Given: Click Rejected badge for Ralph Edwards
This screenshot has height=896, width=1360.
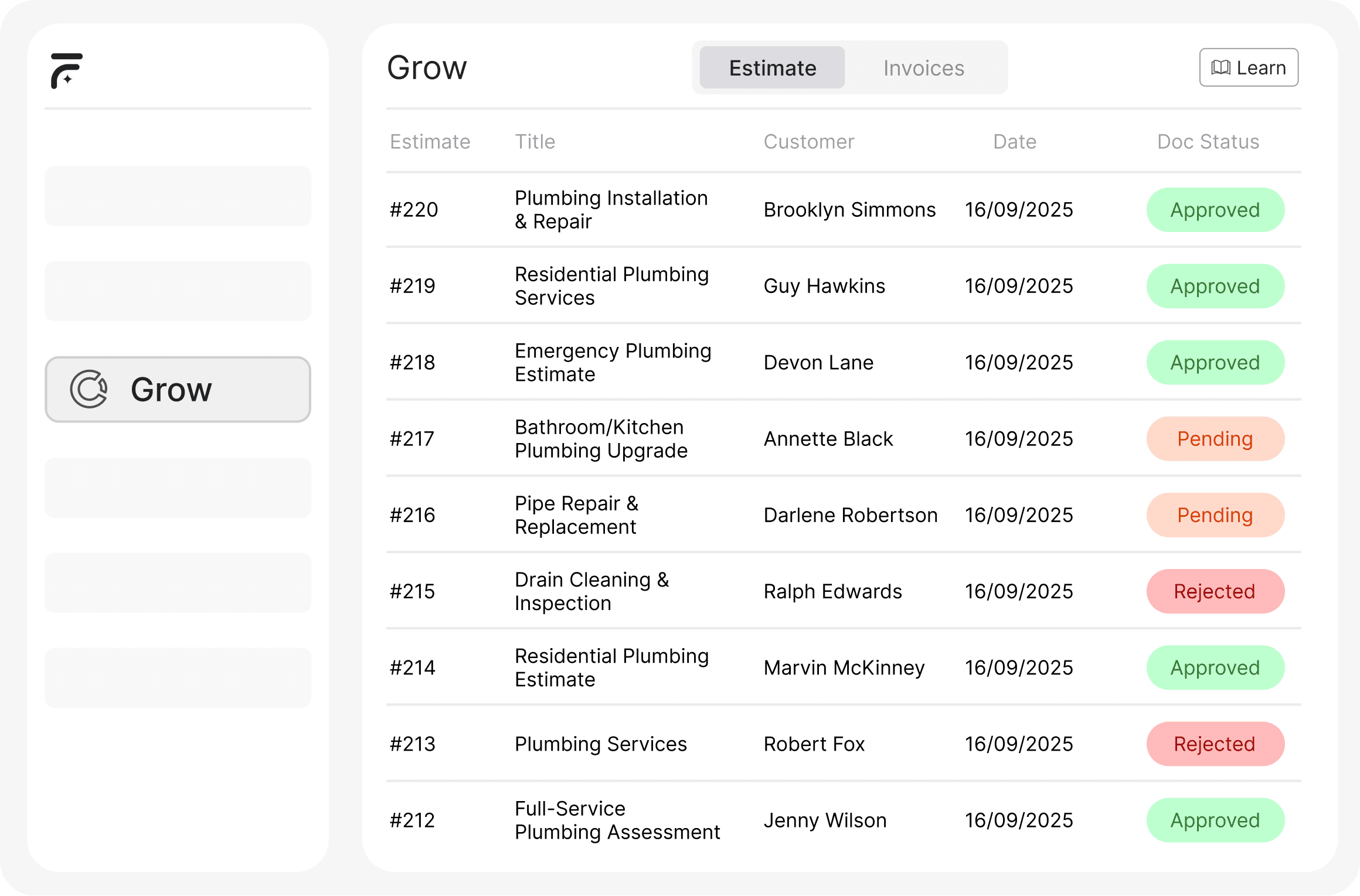Looking at the screenshot, I should point(1215,591).
